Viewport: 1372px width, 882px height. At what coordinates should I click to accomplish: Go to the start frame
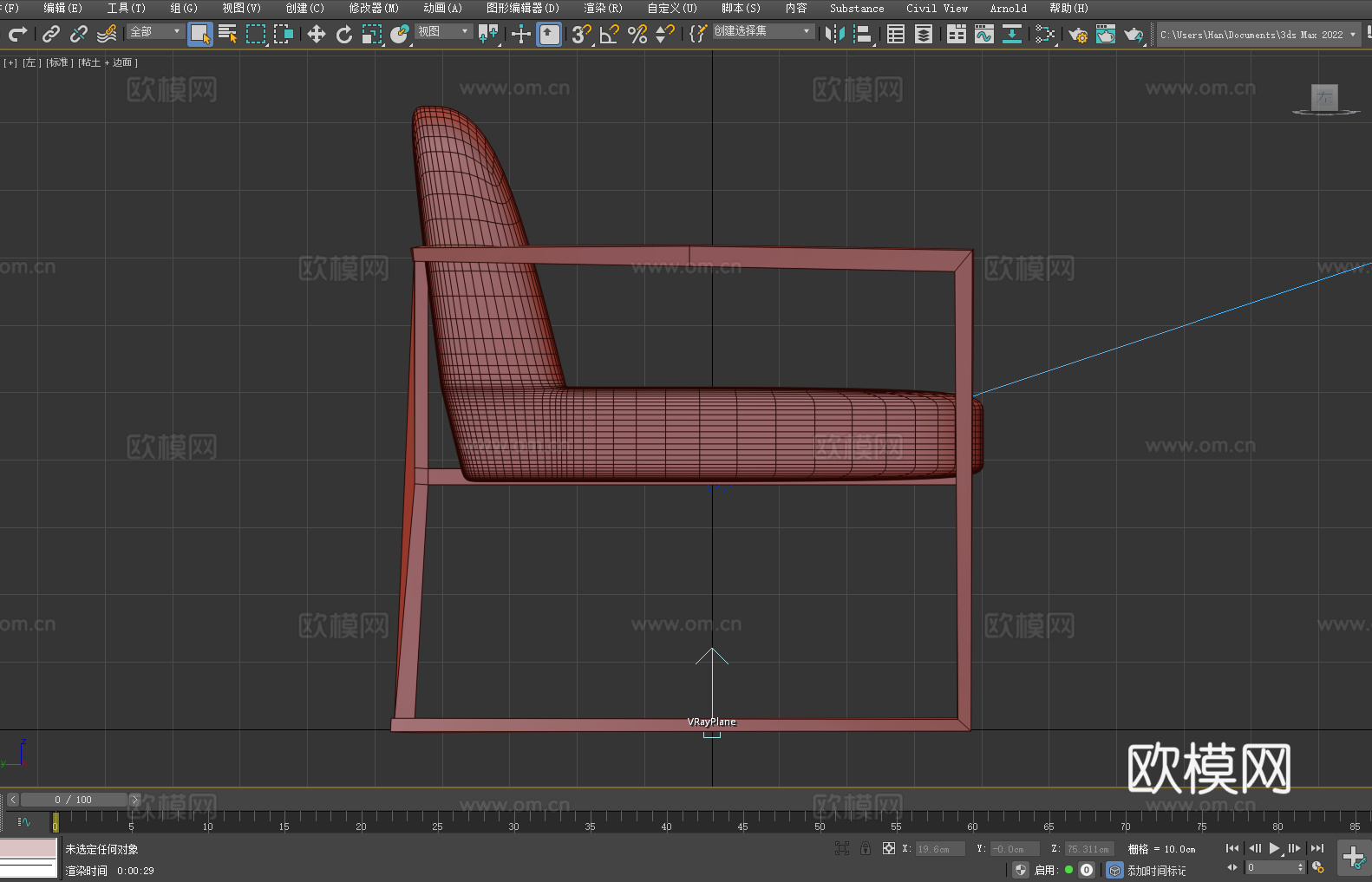coord(1232,848)
